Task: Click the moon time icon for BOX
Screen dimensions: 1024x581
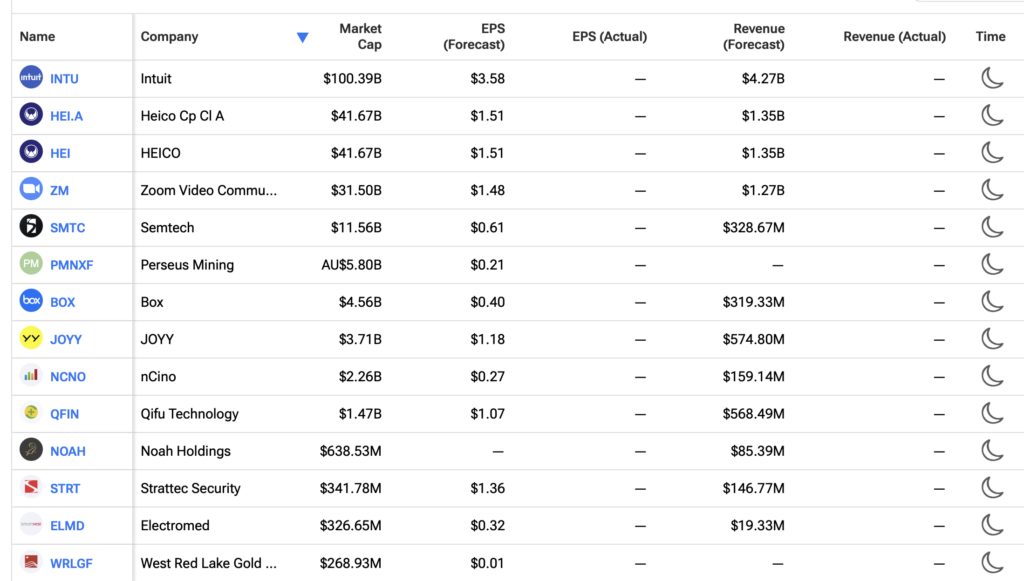Action: coord(992,301)
